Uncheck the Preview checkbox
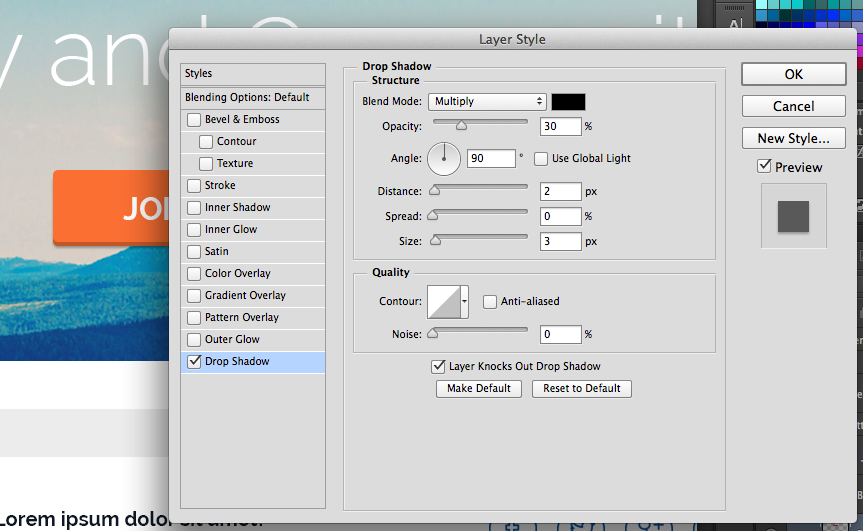Viewport: 863px width, 531px height. [765, 166]
